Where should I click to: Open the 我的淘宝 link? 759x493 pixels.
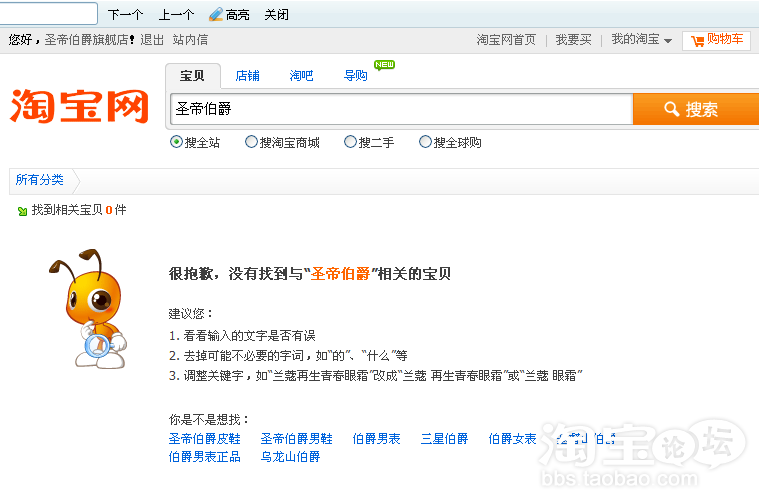pyautogui.click(x=636, y=39)
